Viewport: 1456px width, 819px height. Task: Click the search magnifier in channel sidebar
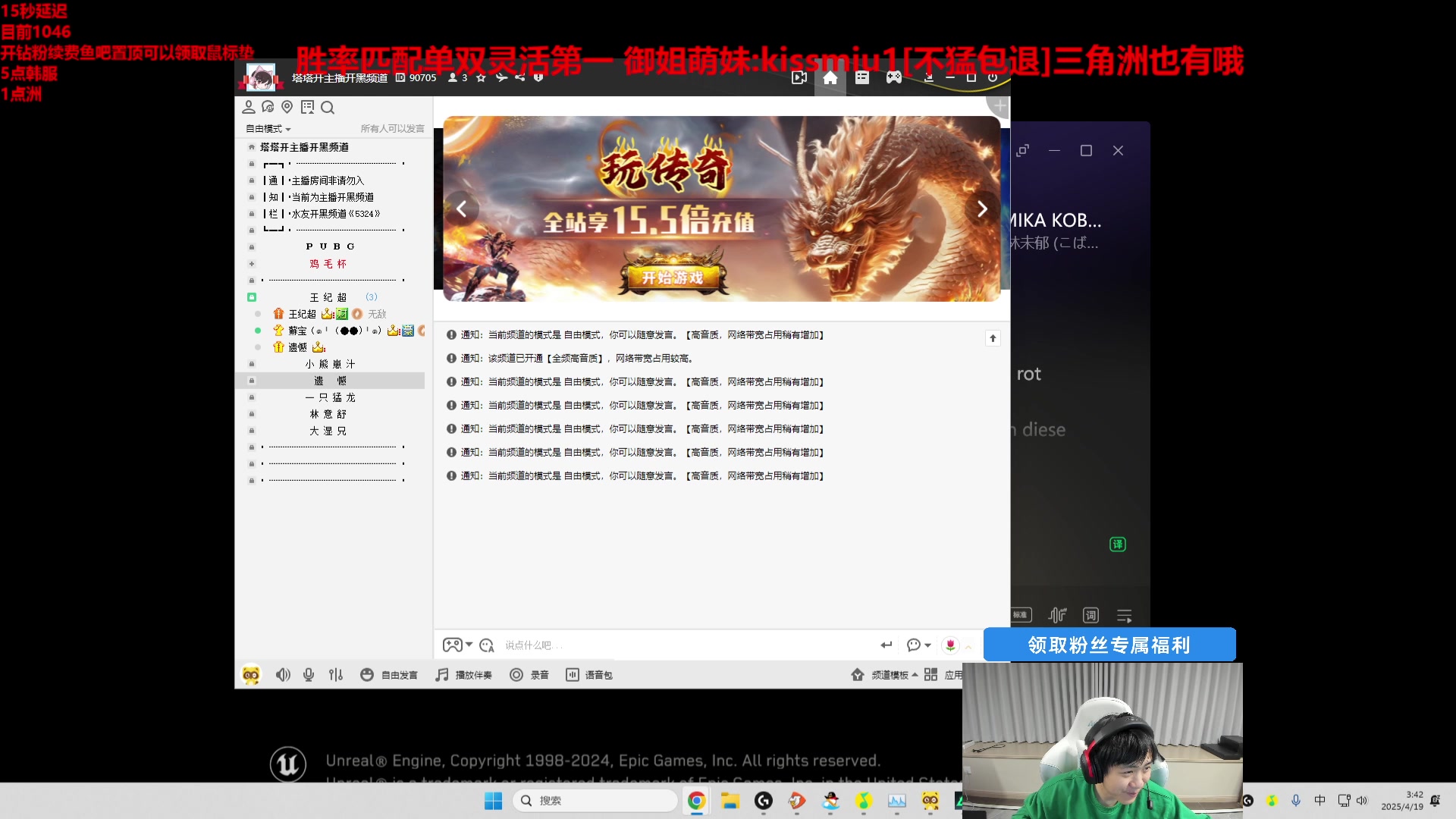pyautogui.click(x=328, y=107)
